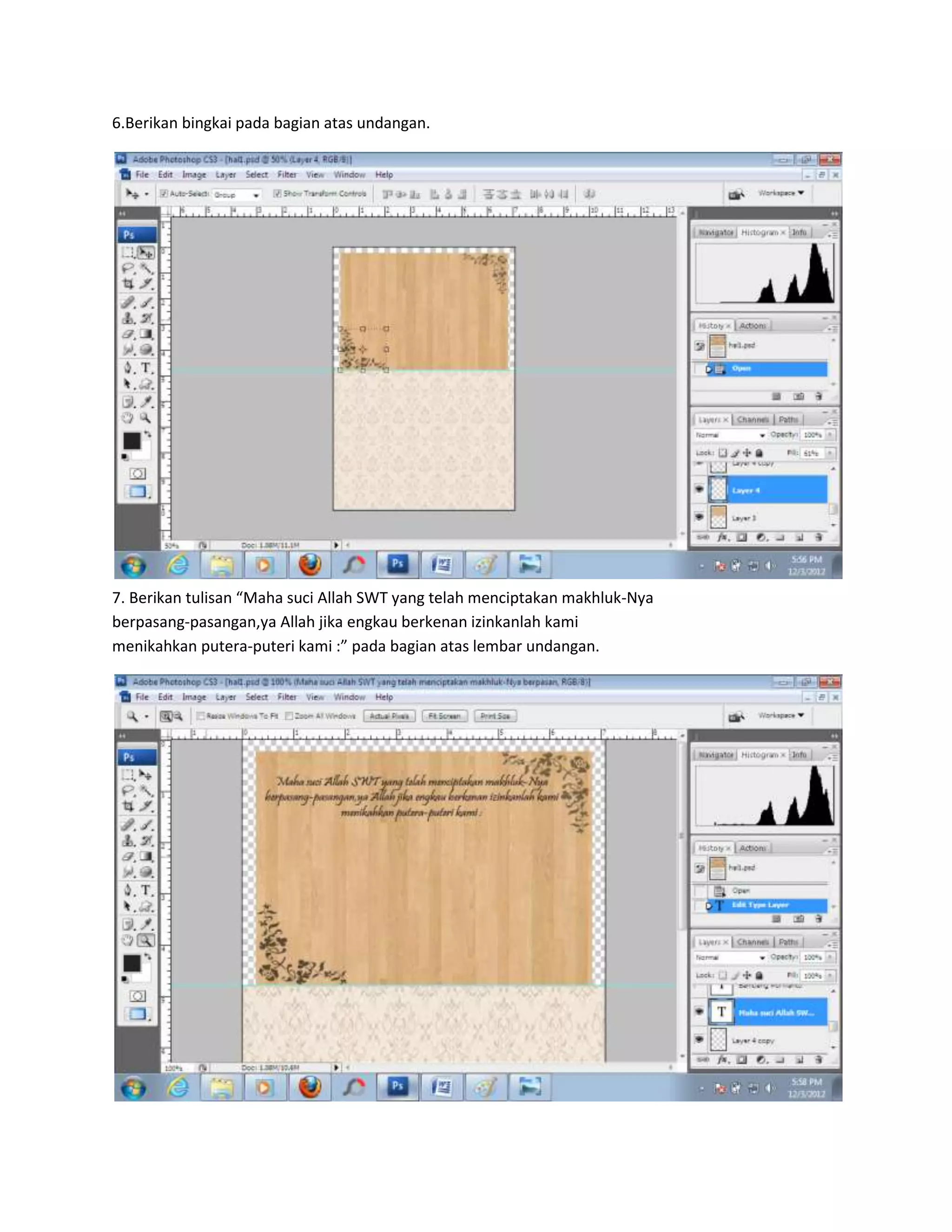This screenshot has height=1232, width=952.
Task: Select the Crop tool in top Photoshop window
Action: point(129,284)
